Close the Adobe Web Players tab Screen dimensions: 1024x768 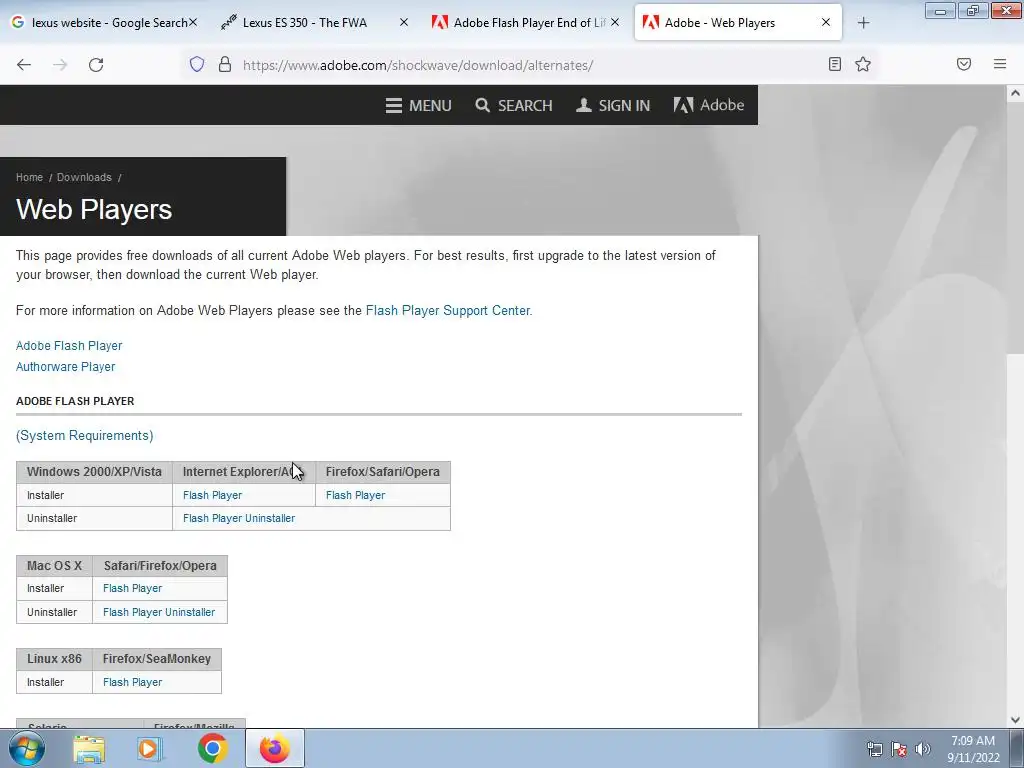click(x=825, y=22)
